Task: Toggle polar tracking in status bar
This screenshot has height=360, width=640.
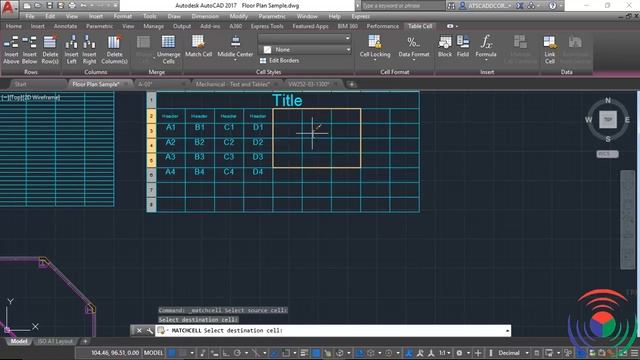Action: coord(237,353)
